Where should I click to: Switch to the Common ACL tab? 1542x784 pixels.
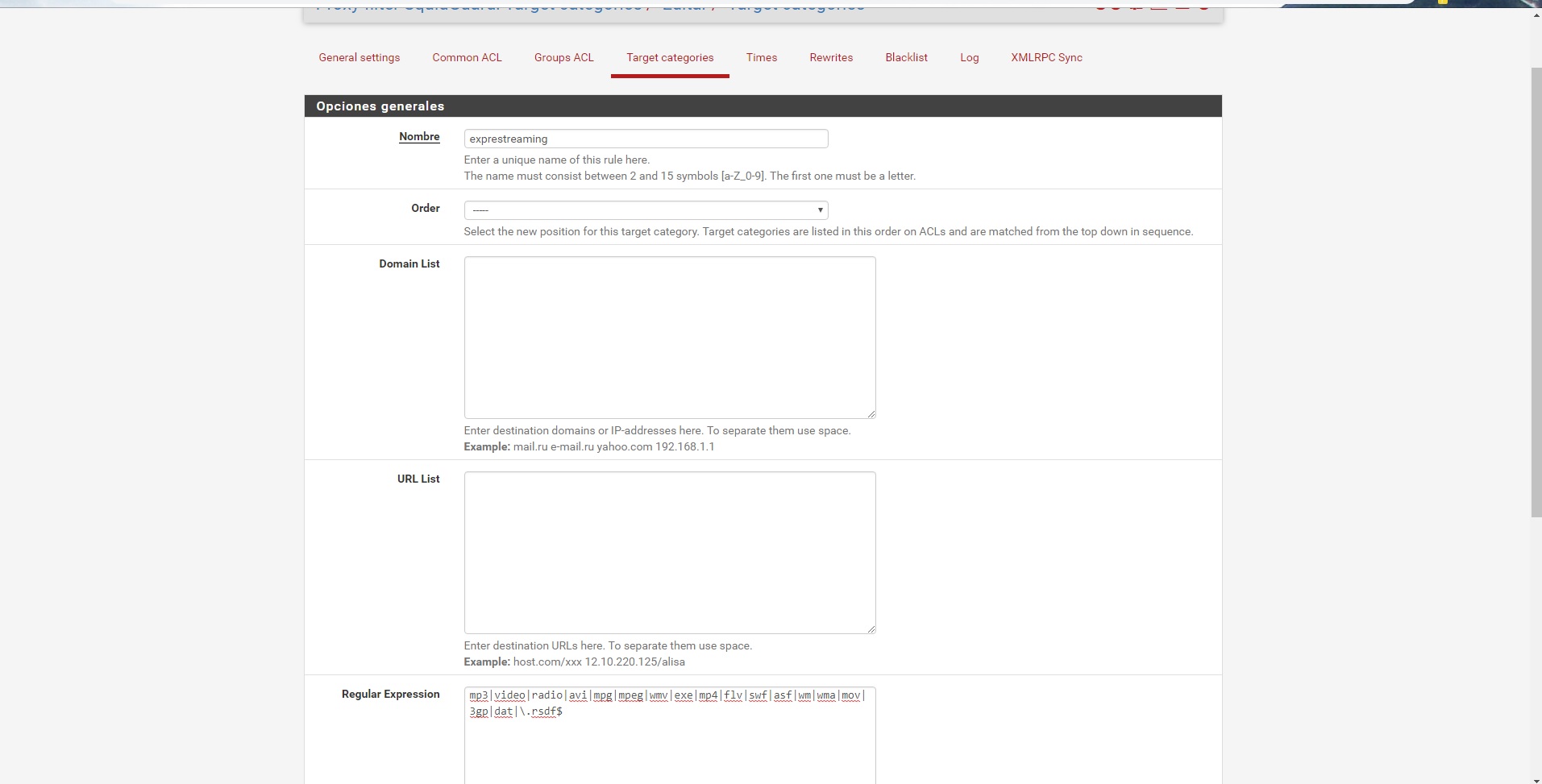tap(467, 57)
